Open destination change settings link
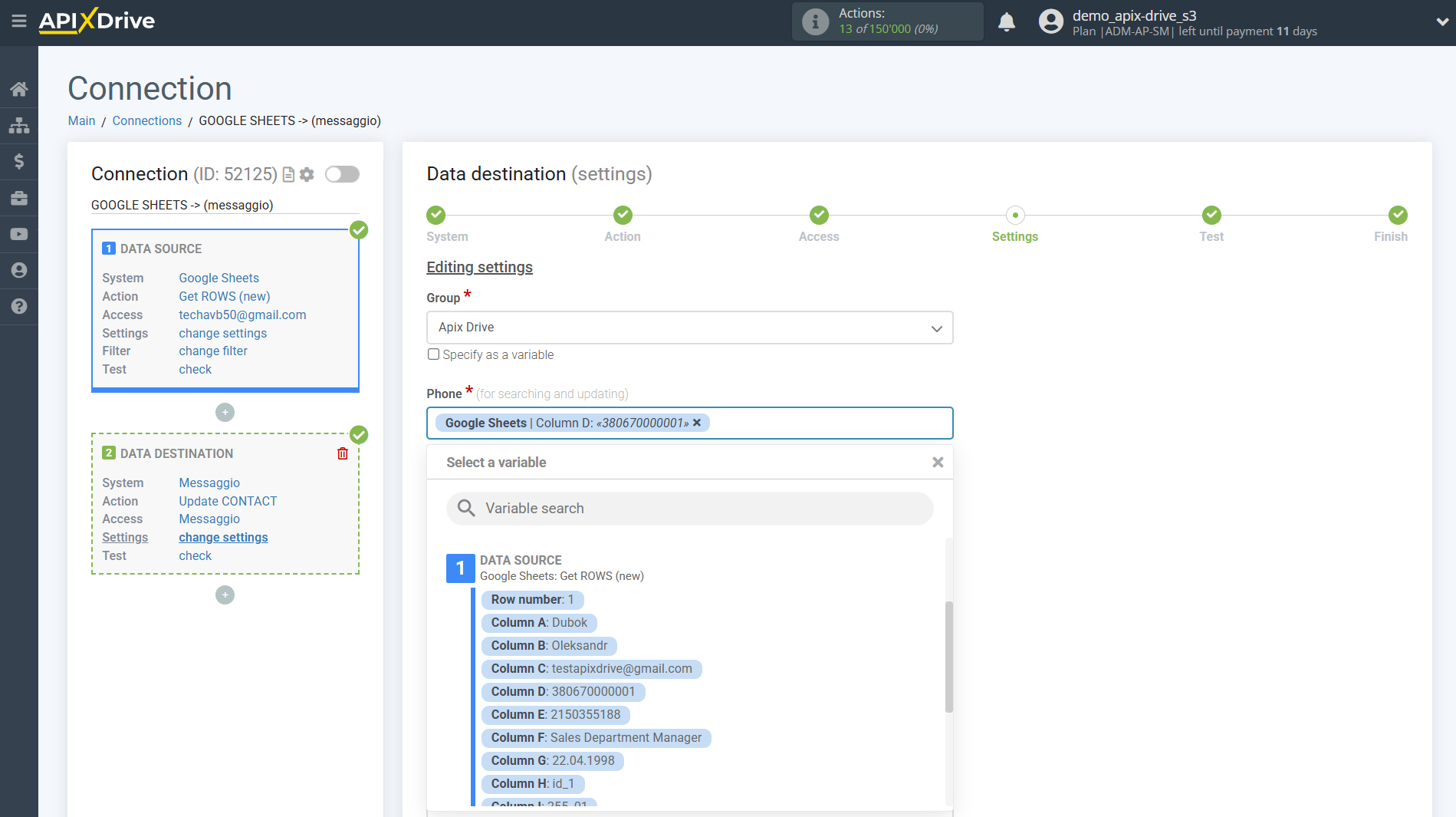The width and height of the screenshot is (1456, 817). (x=223, y=537)
